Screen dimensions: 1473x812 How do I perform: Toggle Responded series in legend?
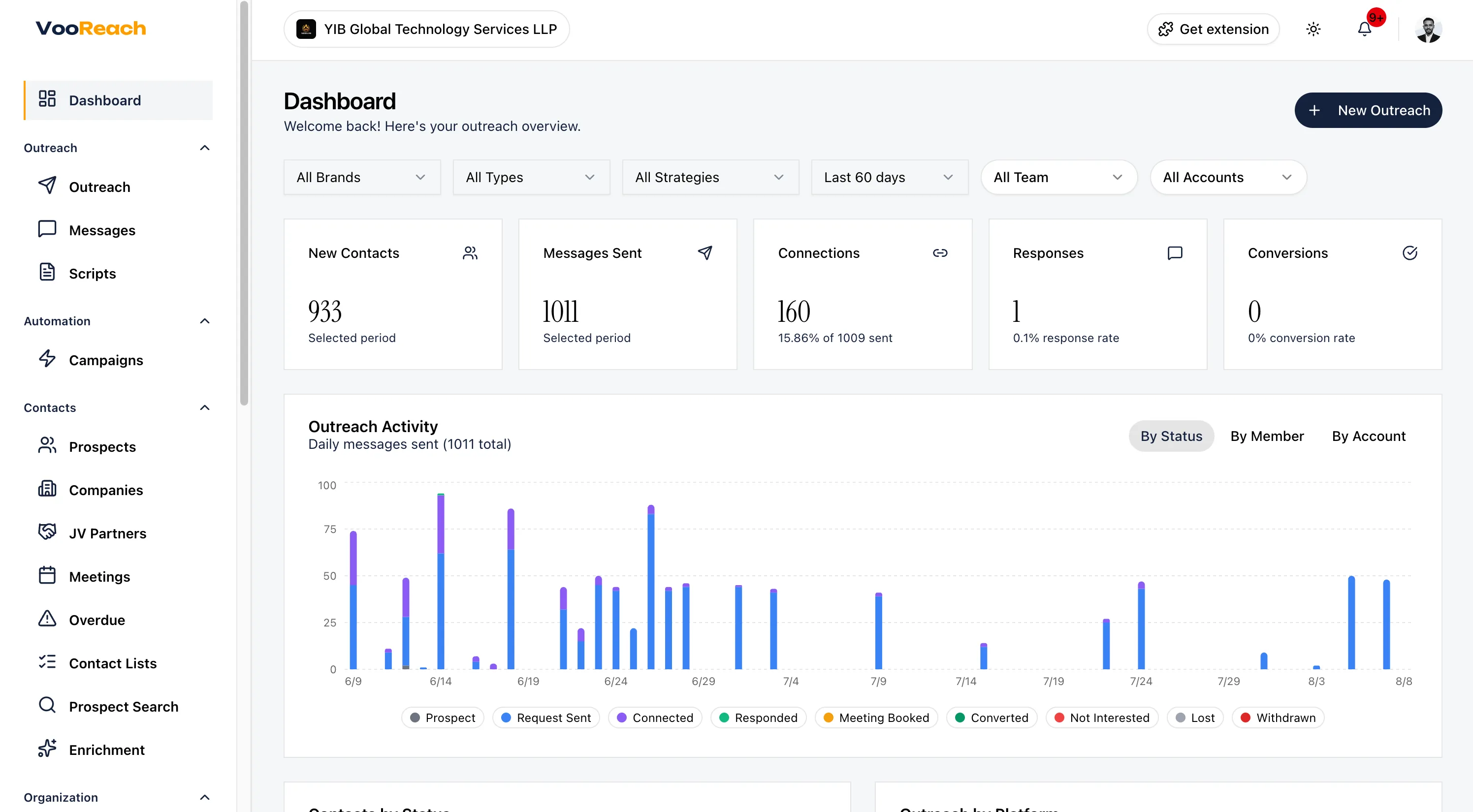758,718
